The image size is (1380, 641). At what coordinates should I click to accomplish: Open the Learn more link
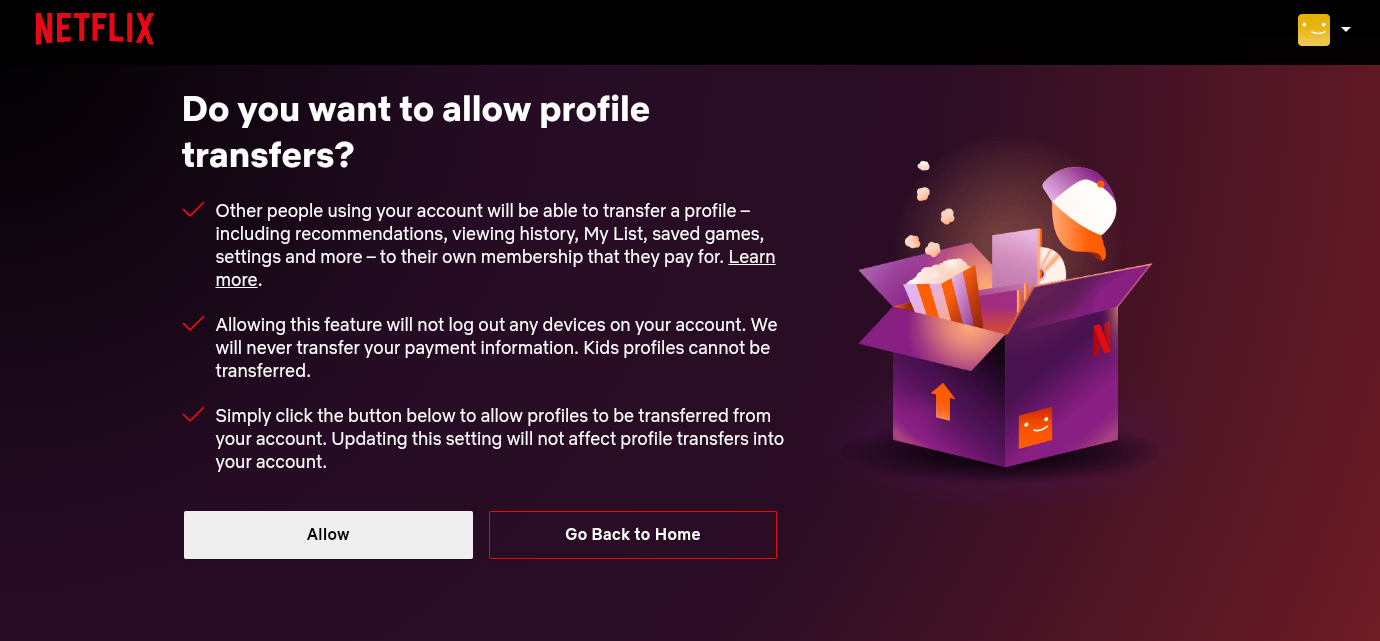(x=751, y=257)
